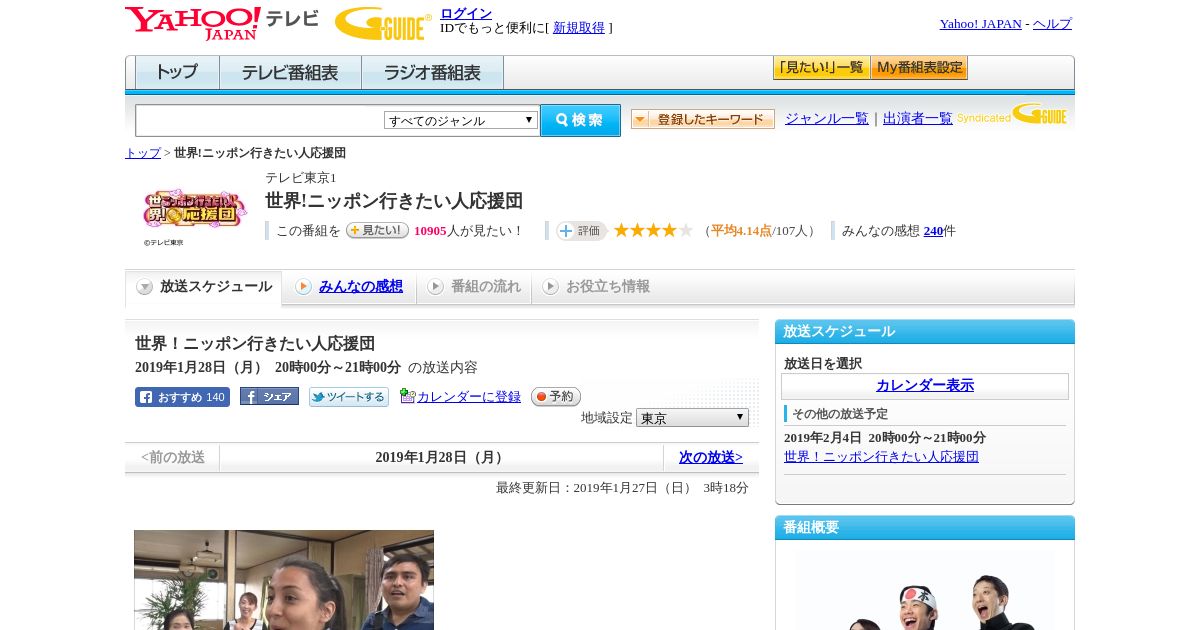The image size is (1200, 630).
Task: Click the G-Guide logo in header
Action: [383, 23]
